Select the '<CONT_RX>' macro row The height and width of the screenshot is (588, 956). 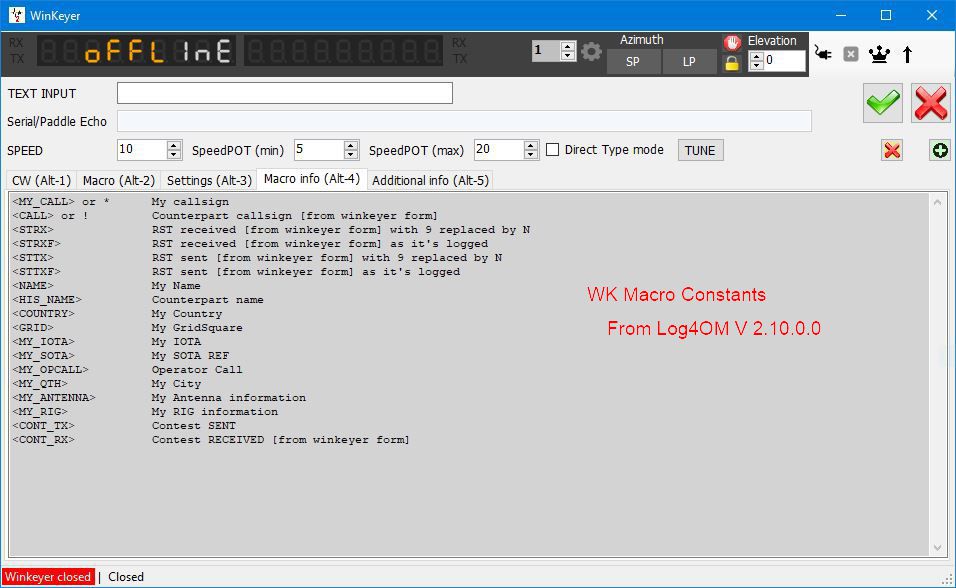pyautogui.click(x=211, y=440)
